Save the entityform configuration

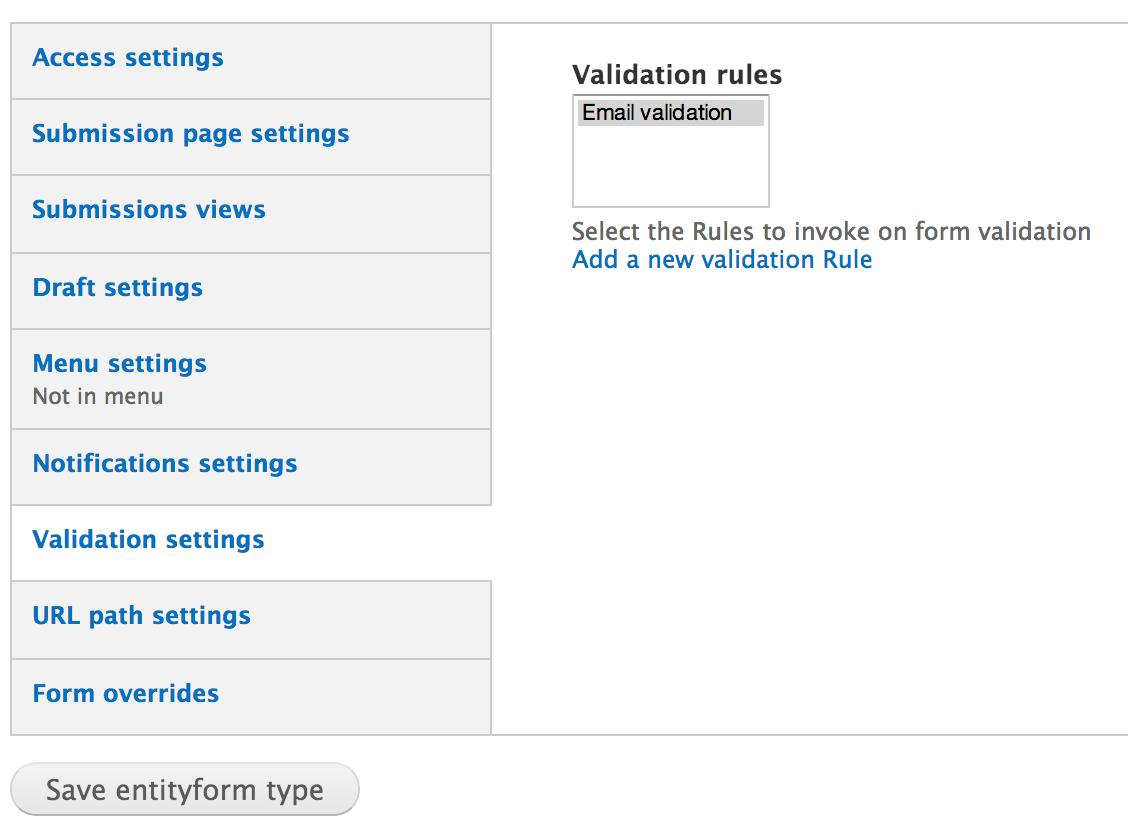(x=184, y=789)
